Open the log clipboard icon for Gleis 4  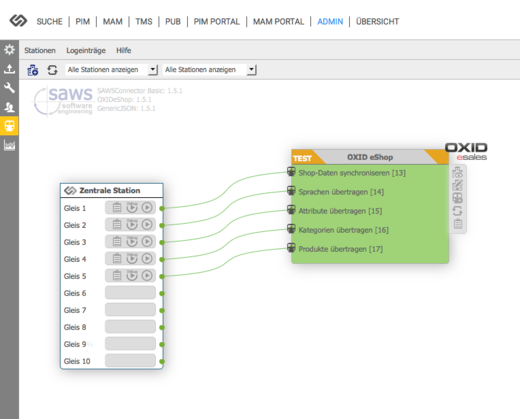point(117,258)
